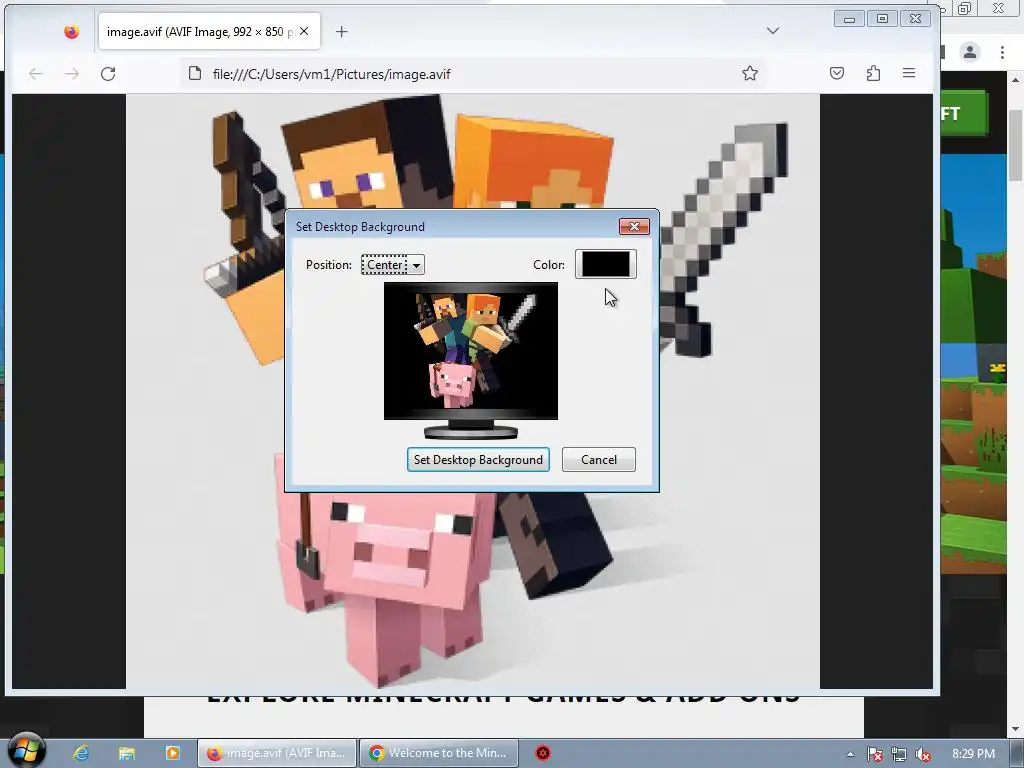Go back with the back arrow
The height and width of the screenshot is (768, 1024).
coord(36,74)
